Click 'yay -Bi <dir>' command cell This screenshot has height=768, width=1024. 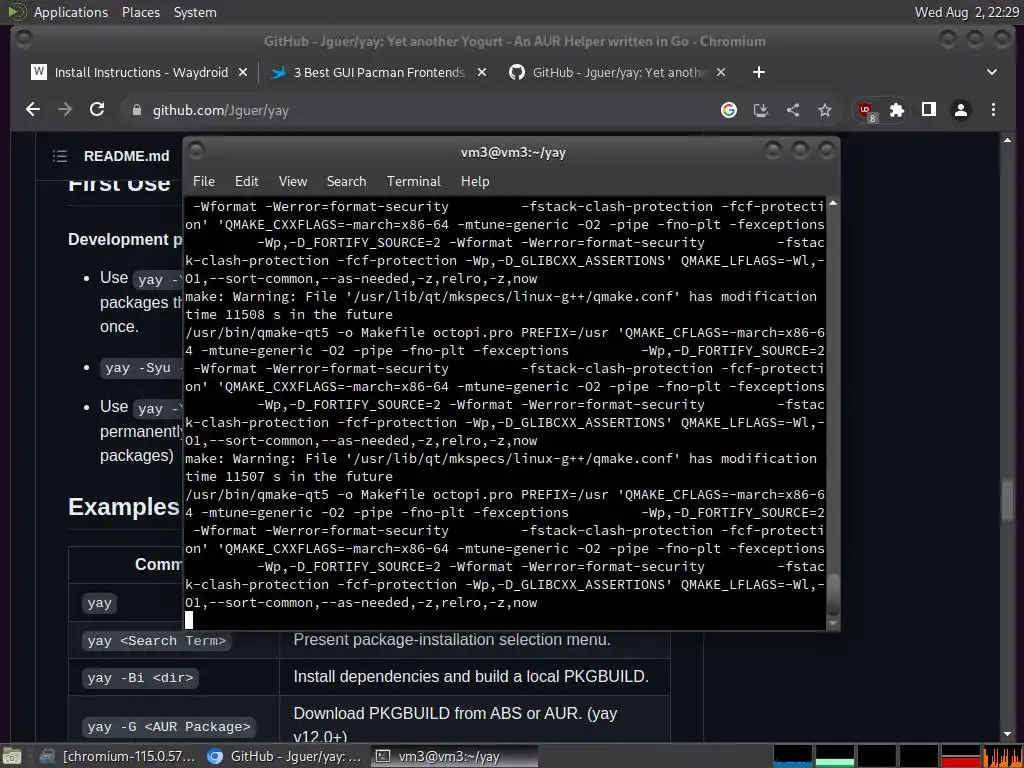(140, 678)
